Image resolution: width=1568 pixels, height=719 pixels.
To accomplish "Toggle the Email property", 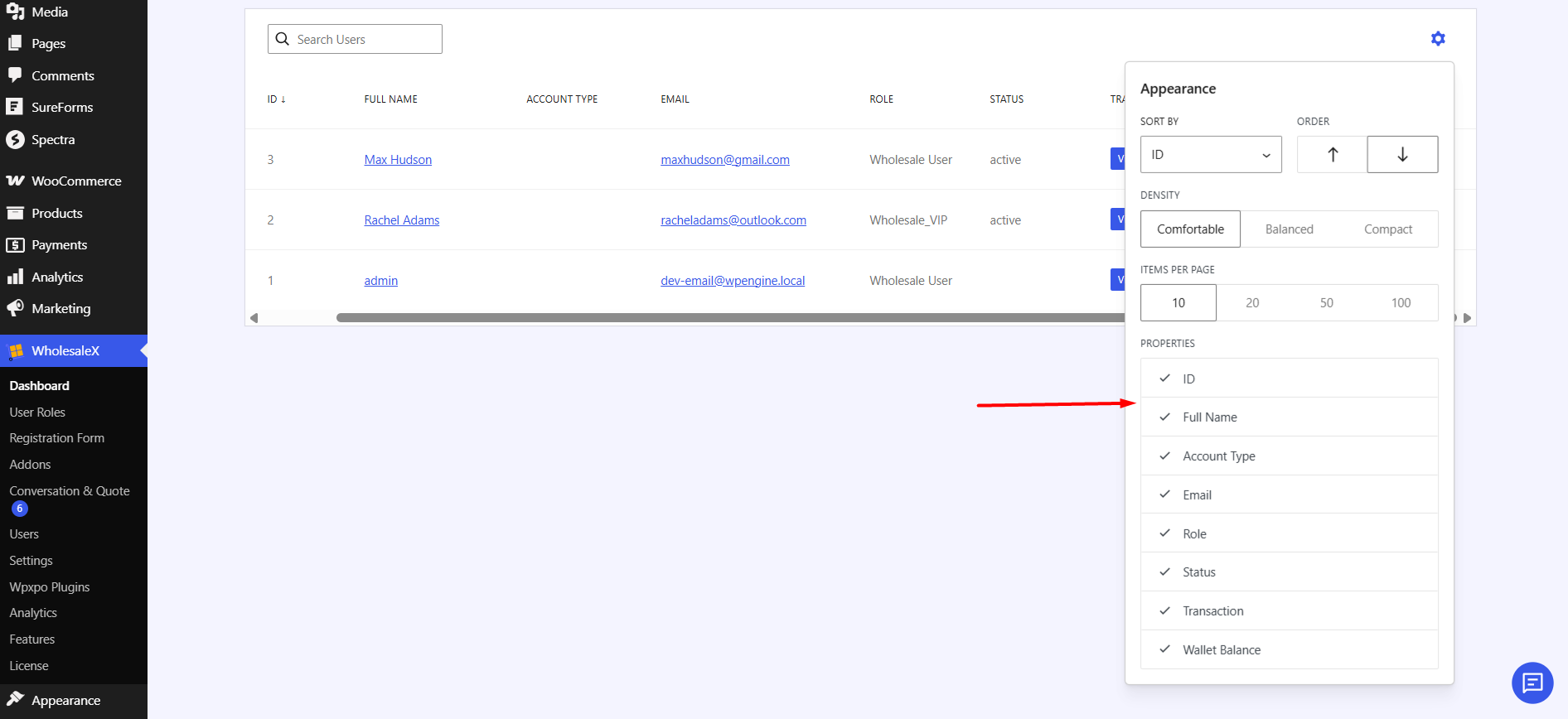I will tap(1290, 495).
